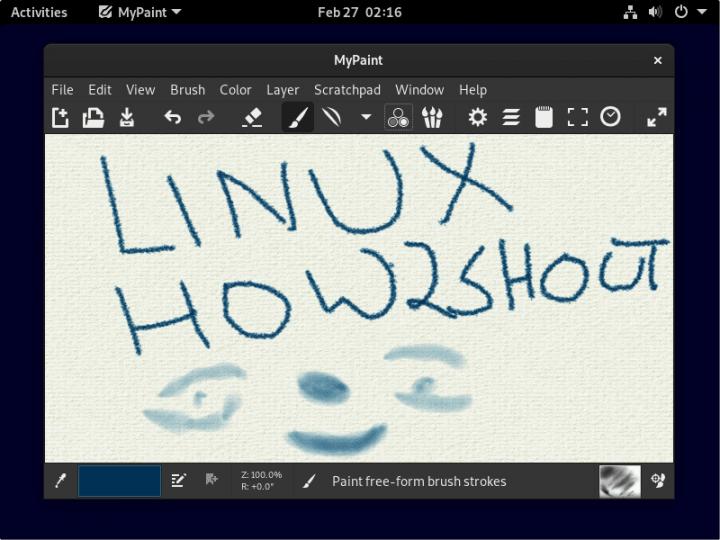Expand the tool options dropdown arrow

tap(366, 118)
